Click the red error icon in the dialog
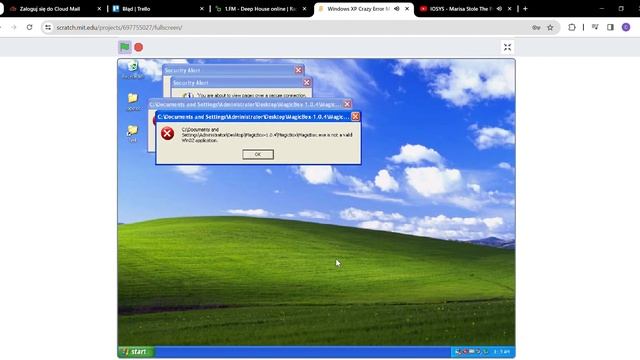Screen dimensions: 640x360 click(167, 133)
